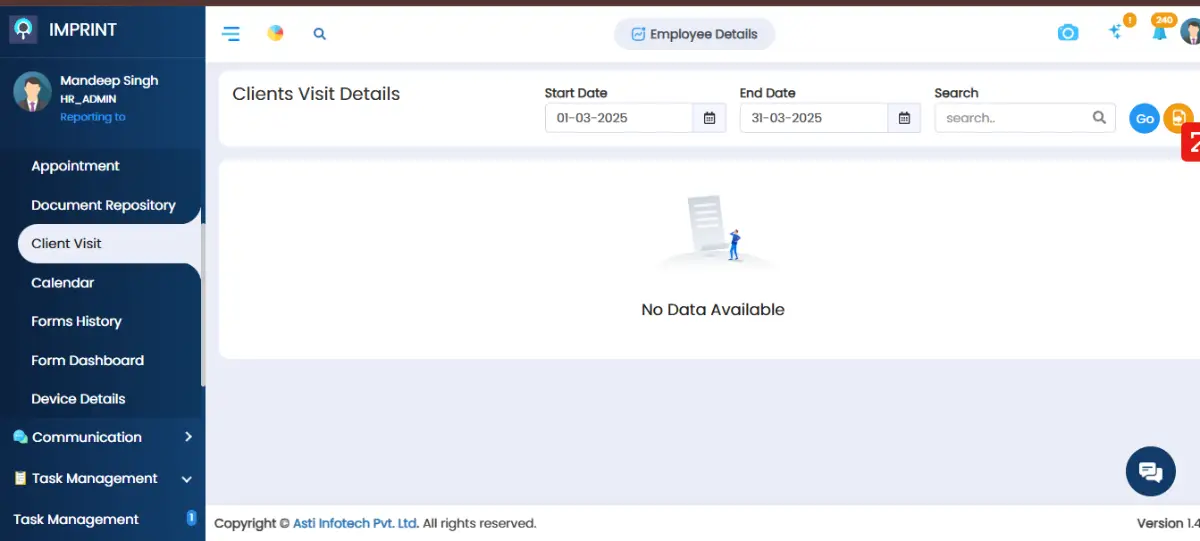Screen dimensions: 1200x541
Task: Open notifications bell showing 240
Action: (x=1159, y=32)
